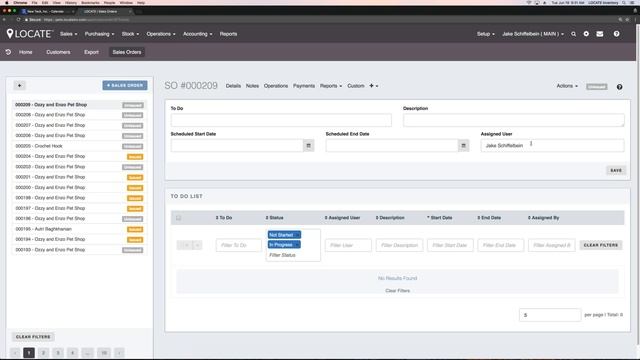Click the Filter Start Date field

(450, 245)
